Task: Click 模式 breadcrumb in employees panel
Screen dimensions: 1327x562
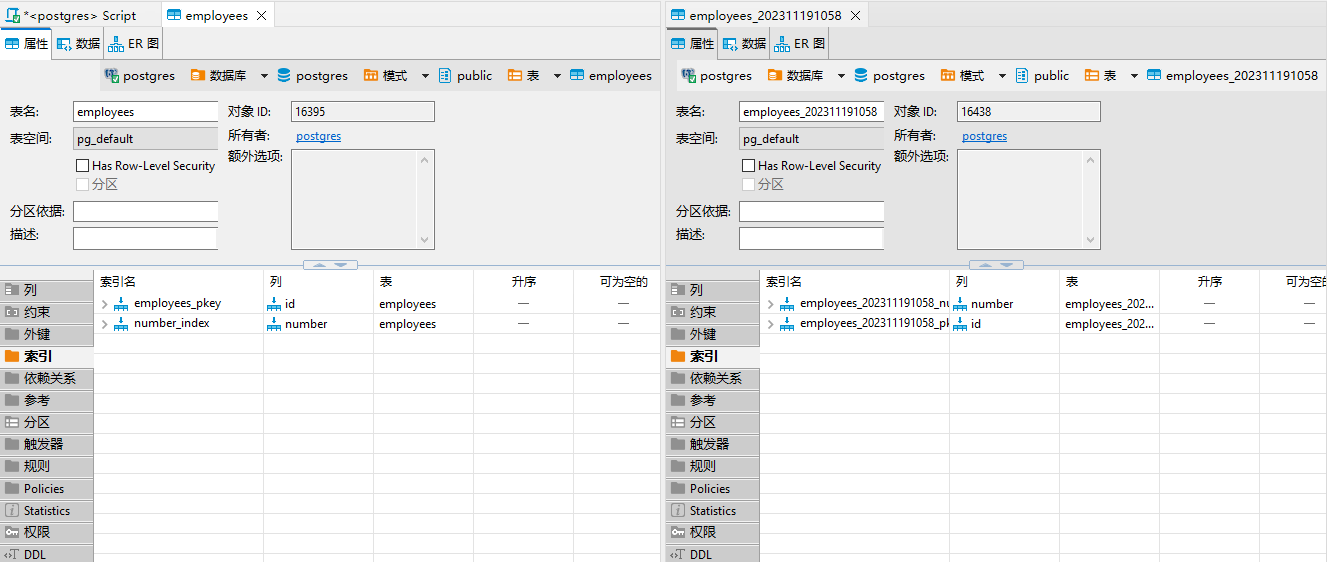Action: click(x=385, y=75)
